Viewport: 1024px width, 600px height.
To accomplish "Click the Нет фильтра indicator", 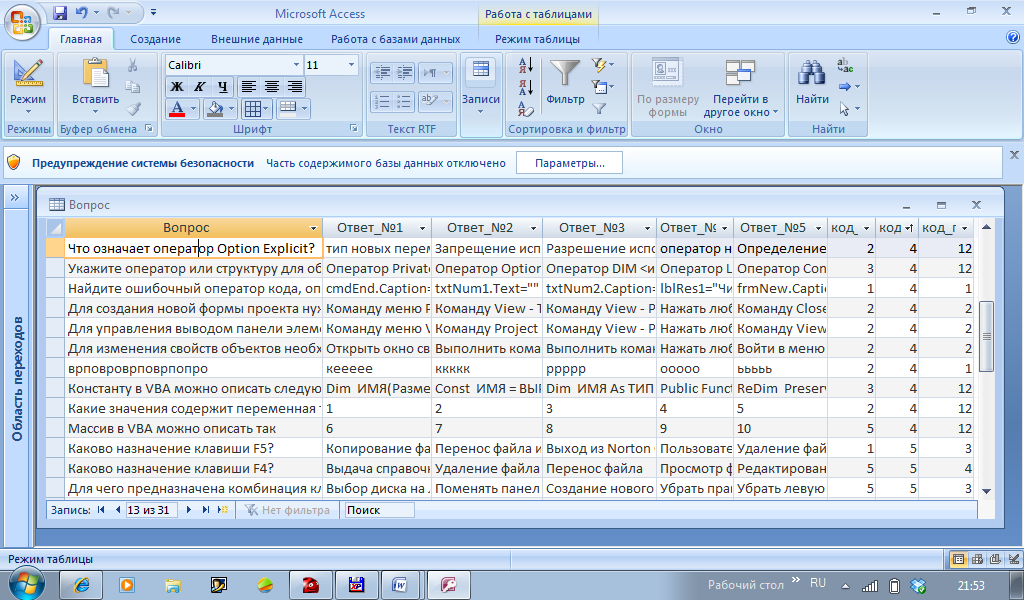I will point(287,510).
